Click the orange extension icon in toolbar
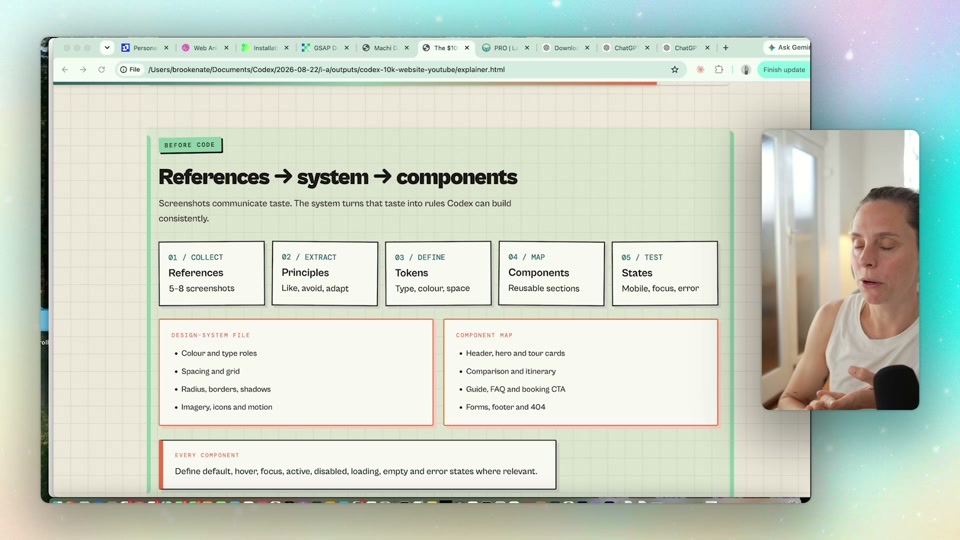Image resolution: width=960 pixels, height=540 pixels. click(x=700, y=70)
